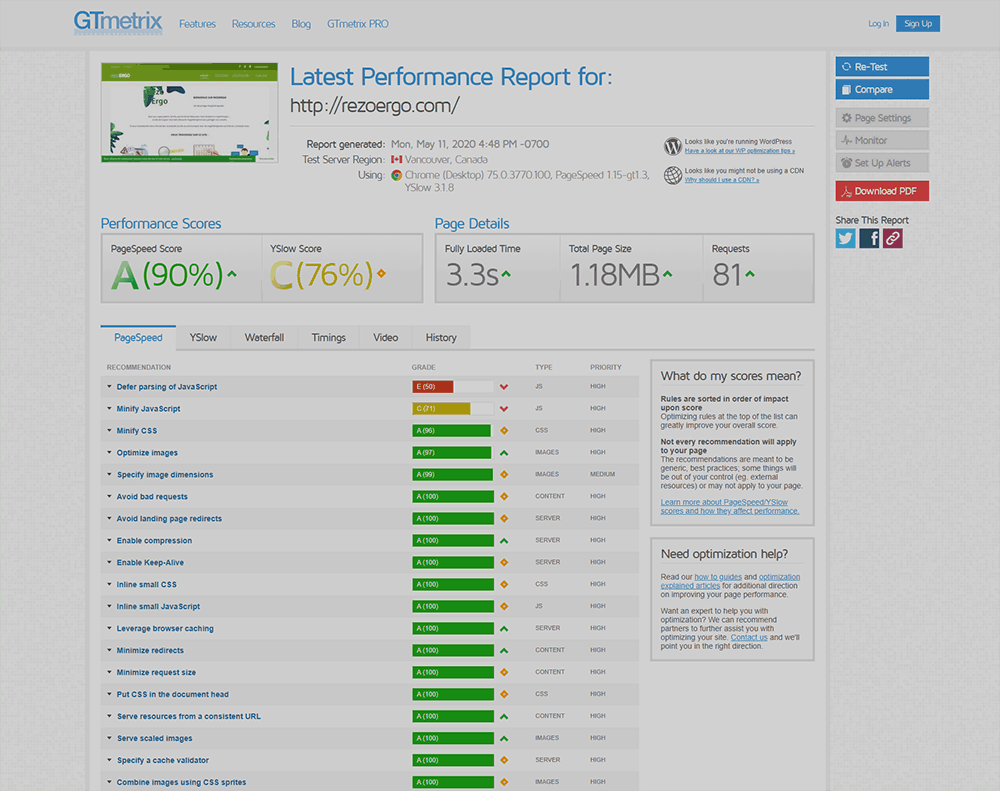Click green up arrow for Enable compression
Viewport: 1000px width, 791px height.
504,540
